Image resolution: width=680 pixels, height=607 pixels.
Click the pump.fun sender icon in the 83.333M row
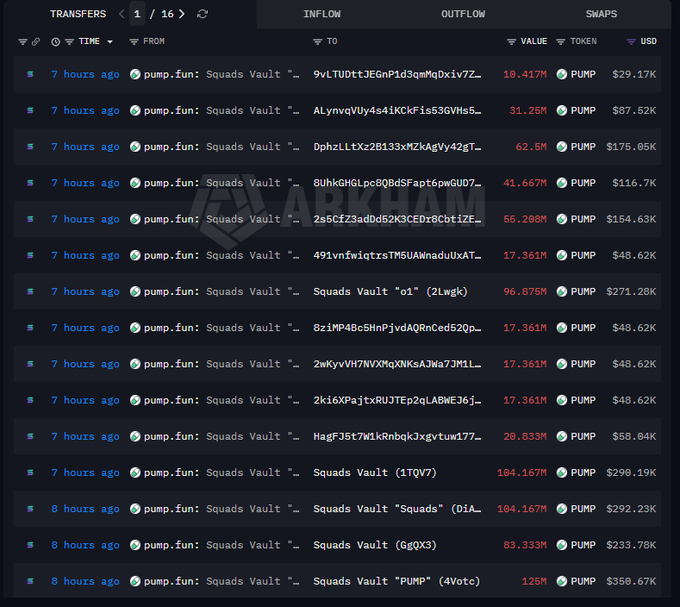pos(135,545)
